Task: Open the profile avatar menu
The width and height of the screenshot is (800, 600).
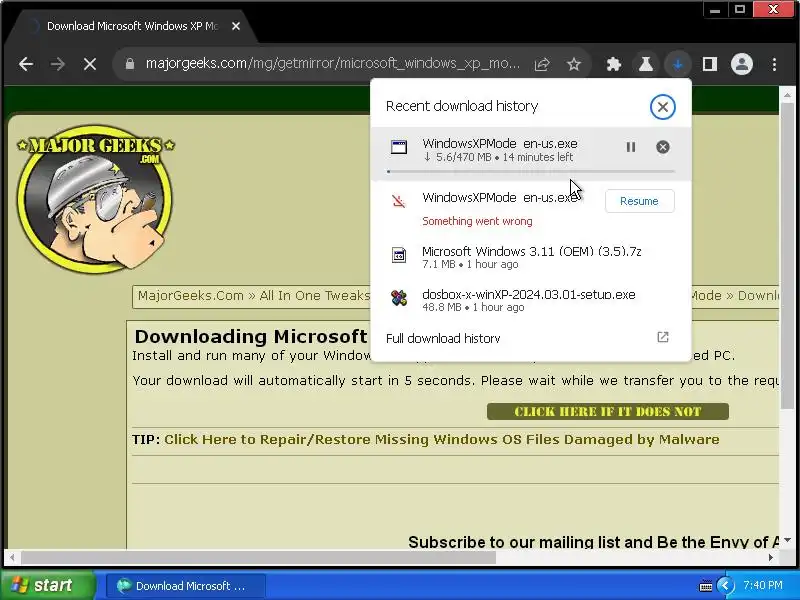Action: [x=742, y=64]
